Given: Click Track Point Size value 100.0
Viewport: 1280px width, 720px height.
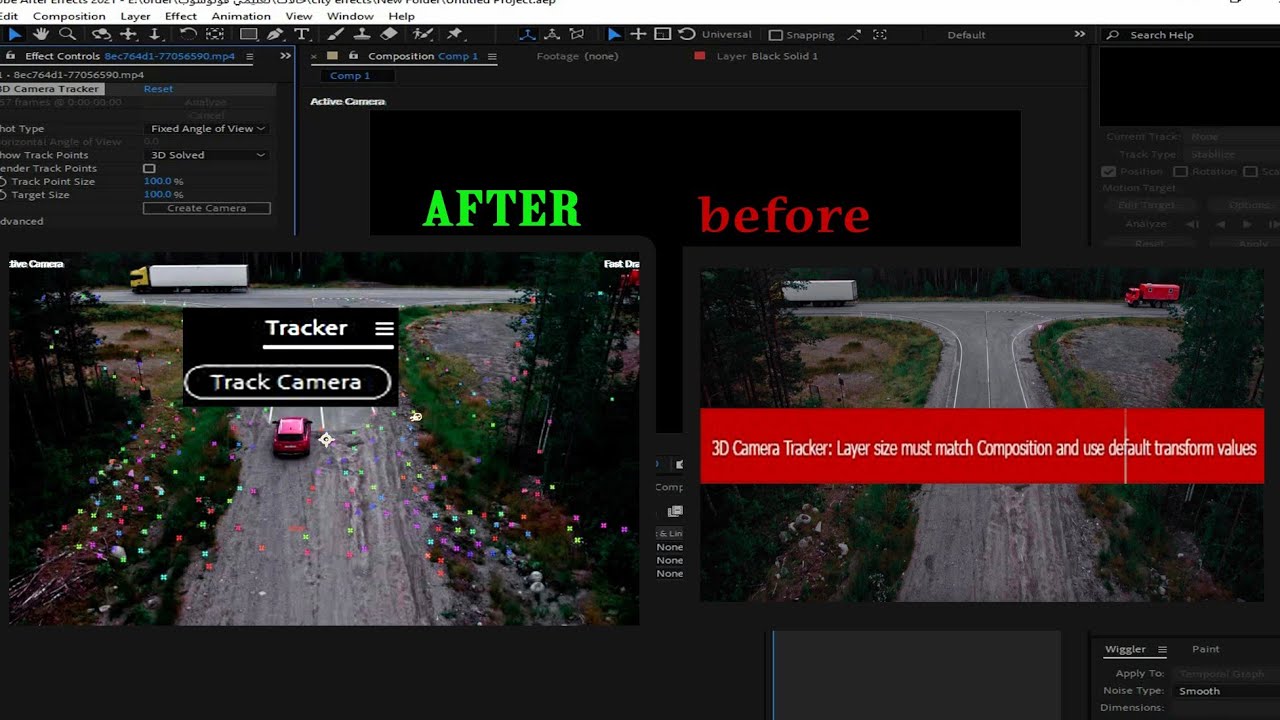Looking at the screenshot, I should coord(158,181).
